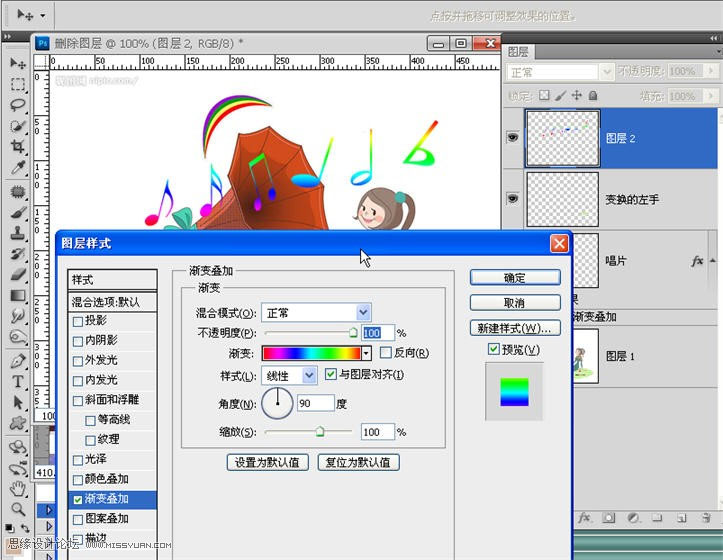This screenshot has width=723, height=560.
Task: Select the Pen tool
Action: click(x=18, y=361)
